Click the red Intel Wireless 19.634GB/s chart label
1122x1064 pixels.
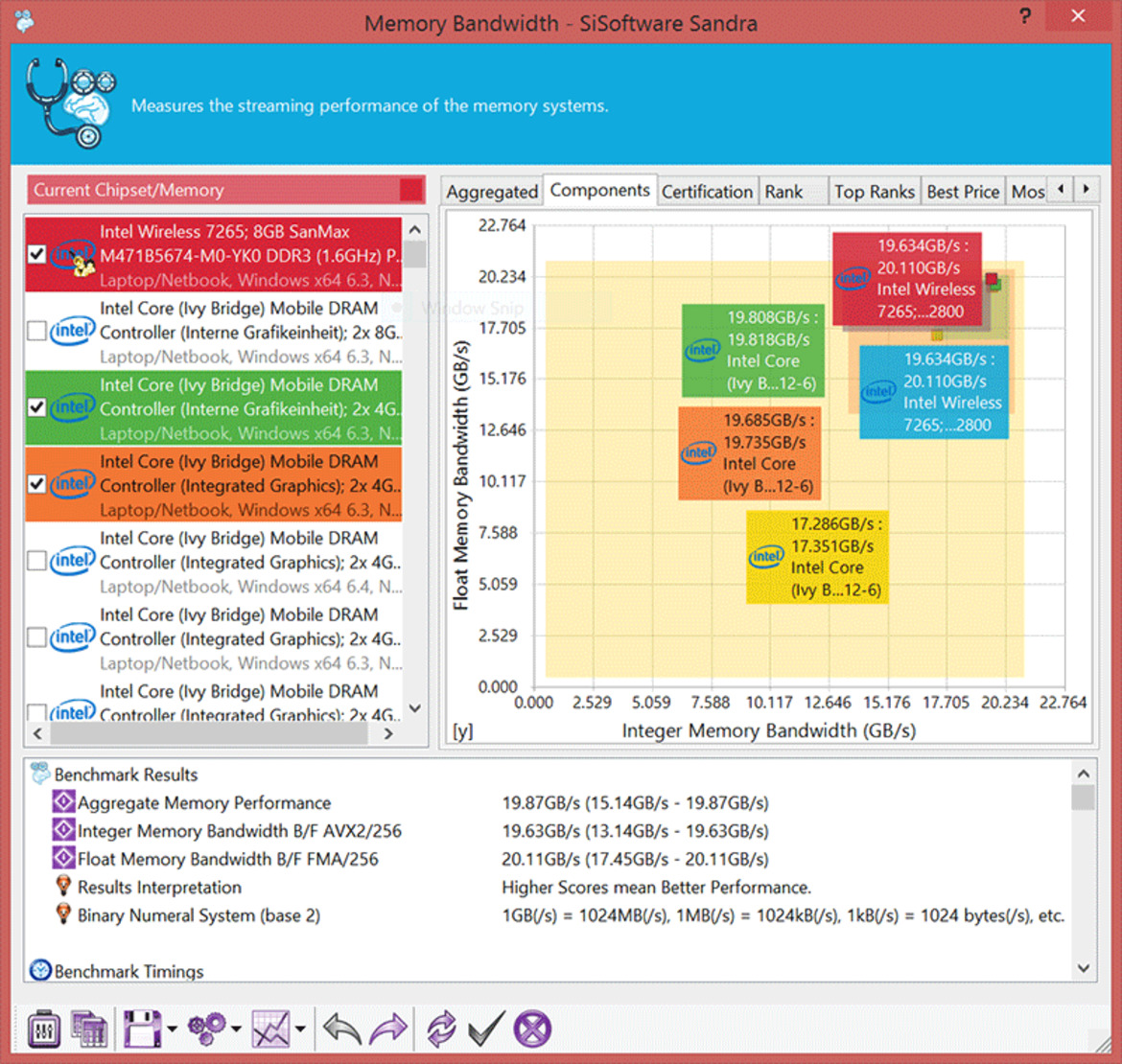point(906,278)
